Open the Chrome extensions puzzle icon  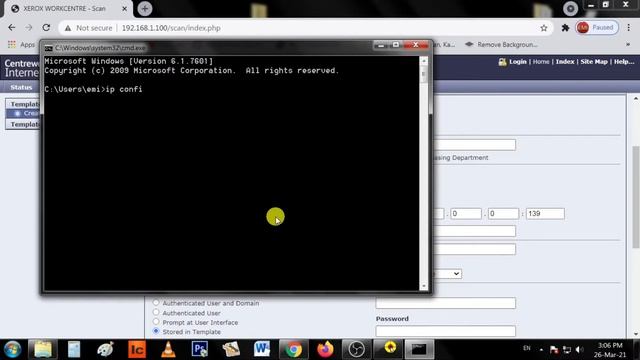[565, 28]
